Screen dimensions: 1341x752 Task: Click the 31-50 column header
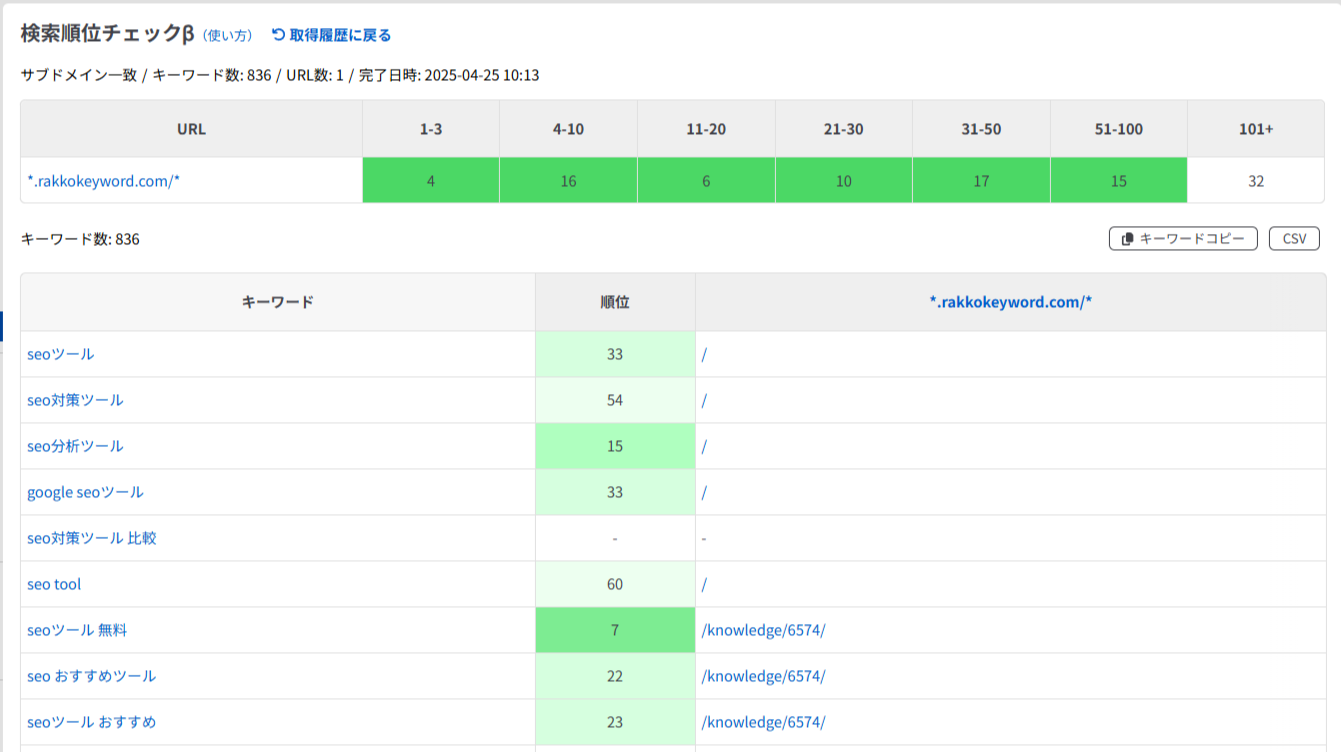click(x=981, y=129)
